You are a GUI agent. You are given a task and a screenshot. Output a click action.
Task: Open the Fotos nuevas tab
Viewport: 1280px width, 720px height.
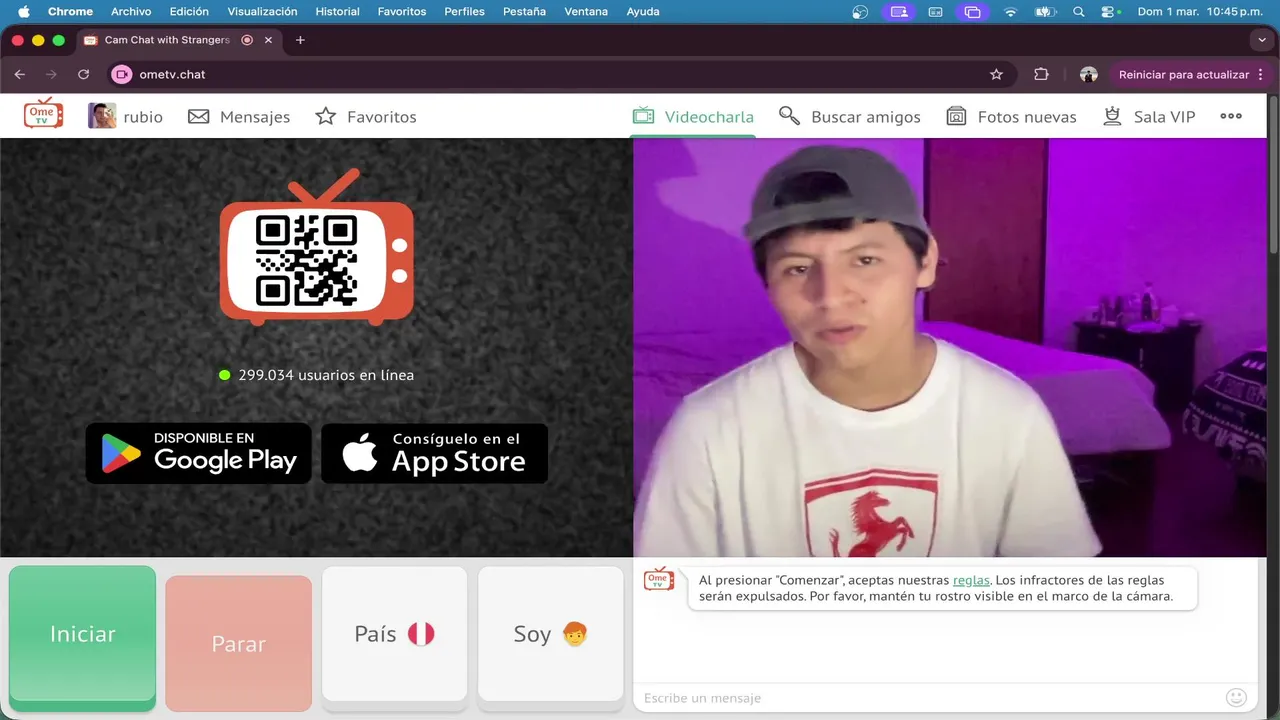(x=1011, y=117)
